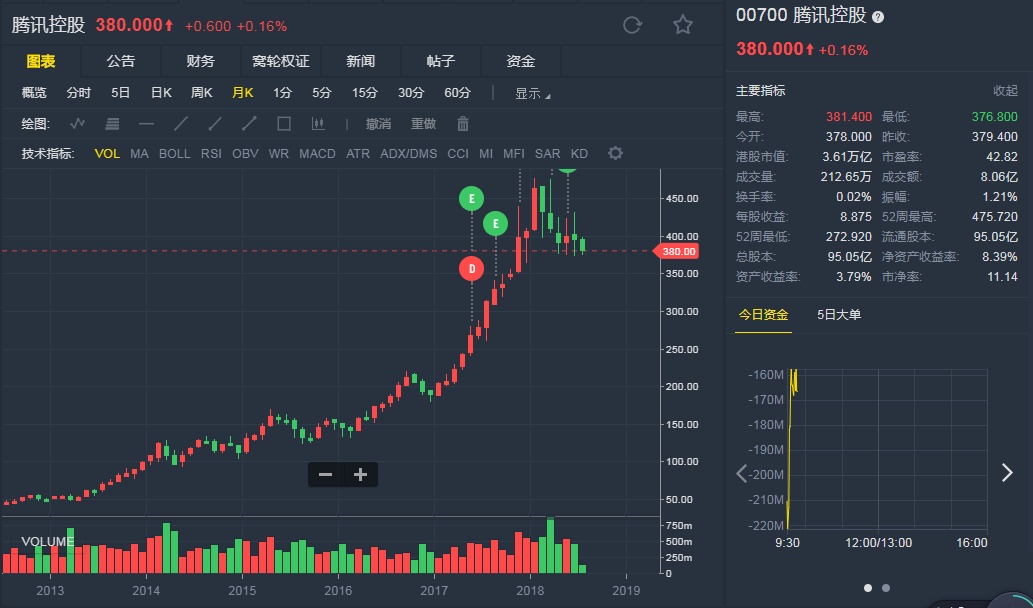This screenshot has width=1033, height=608.
Task: Click the right arrow to next chart panel
Action: click(x=1007, y=473)
